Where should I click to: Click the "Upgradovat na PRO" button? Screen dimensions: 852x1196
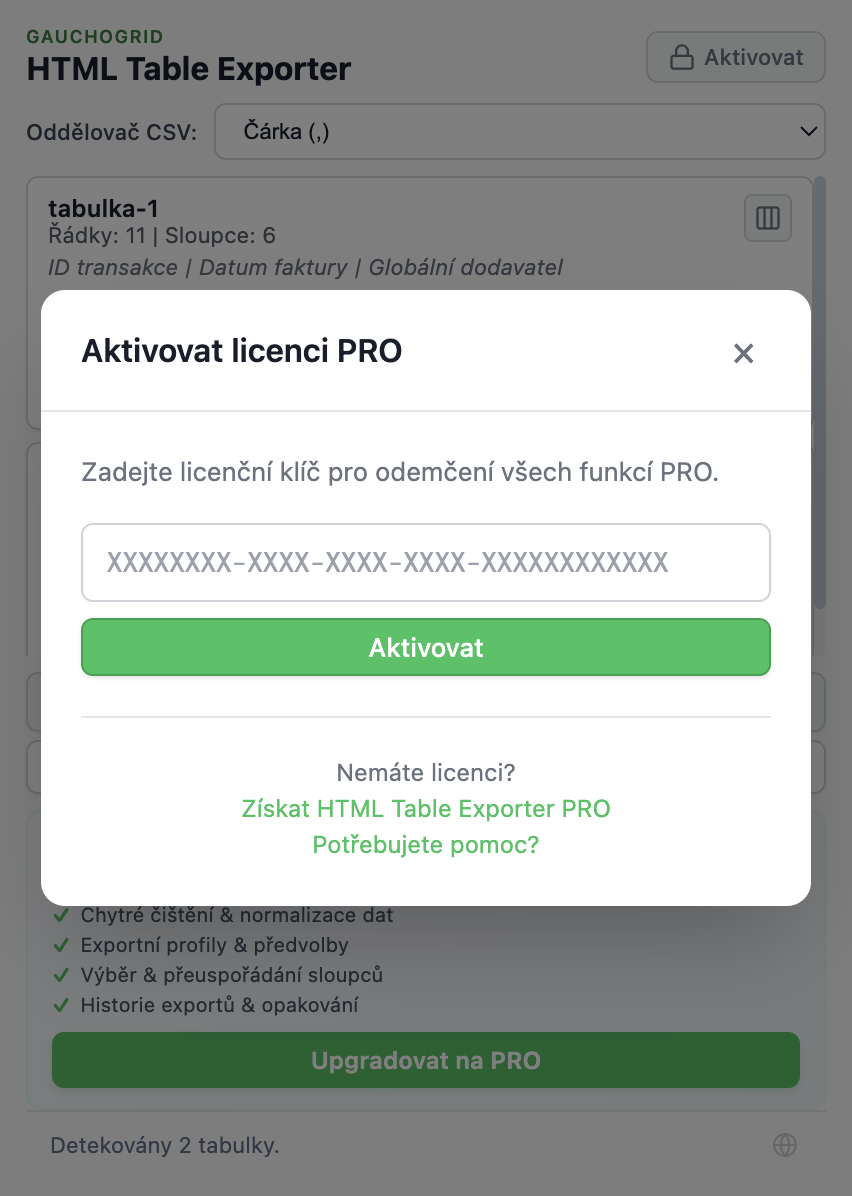coord(426,1060)
